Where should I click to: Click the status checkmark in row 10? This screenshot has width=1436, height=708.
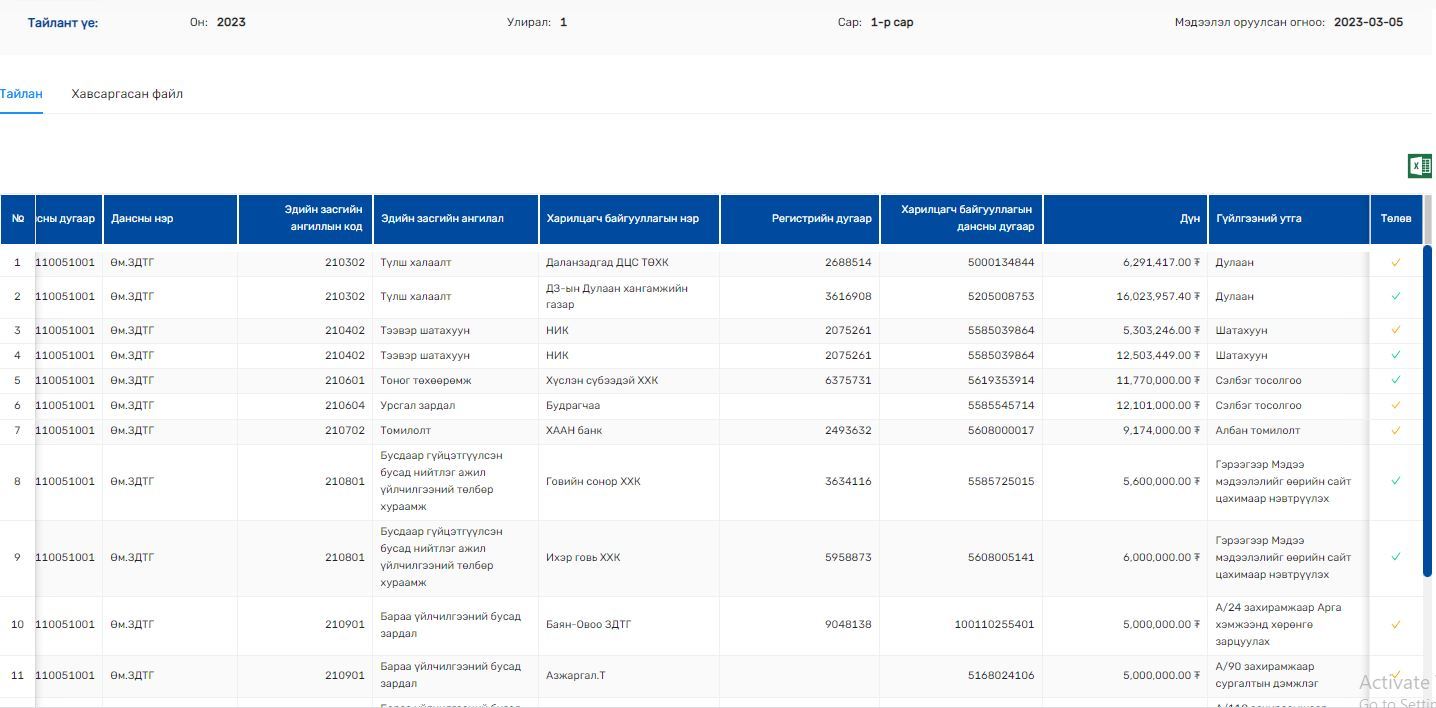pyautogui.click(x=1396, y=625)
